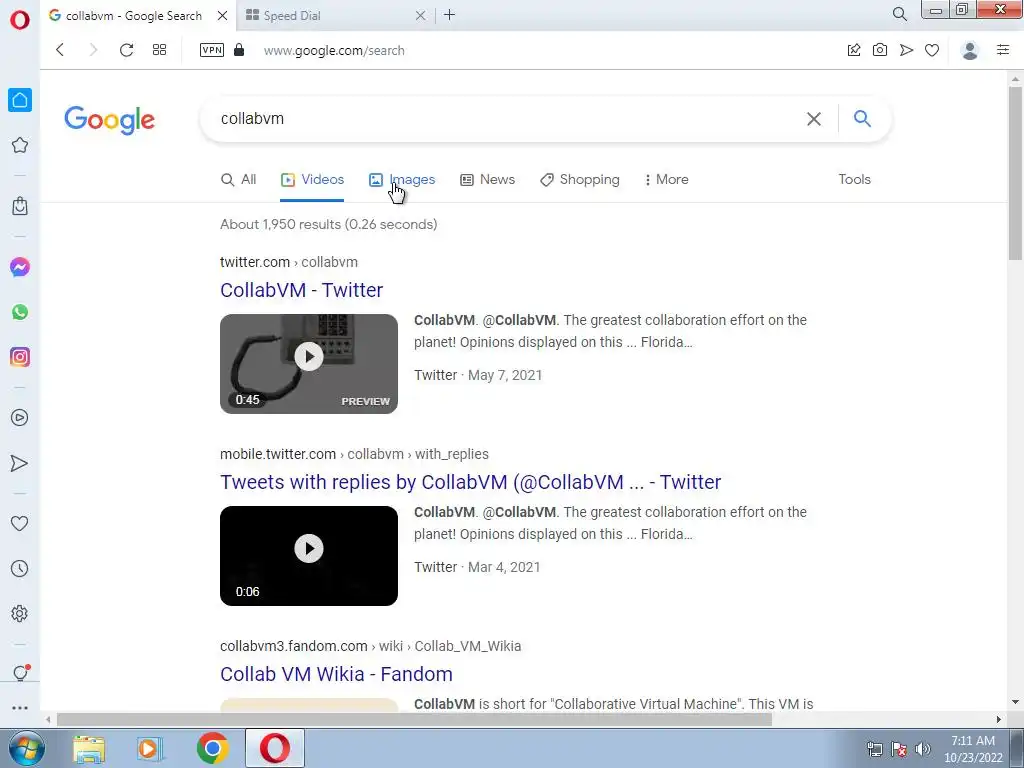Image resolution: width=1024 pixels, height=768 pixels.
Task: Switch to the Shopping results tab
Action: coord(579,180)
